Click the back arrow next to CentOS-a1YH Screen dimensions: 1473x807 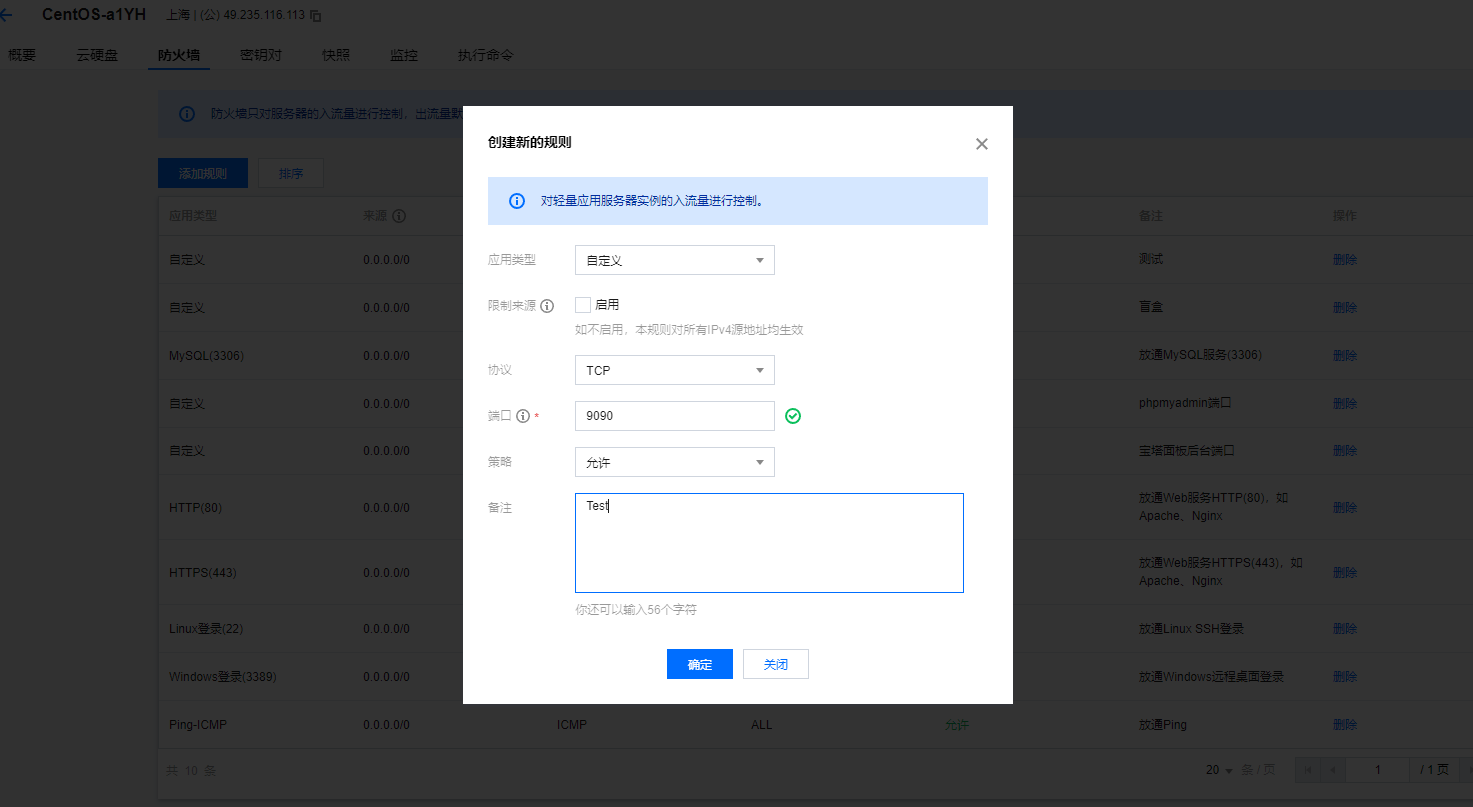point(7,15)
